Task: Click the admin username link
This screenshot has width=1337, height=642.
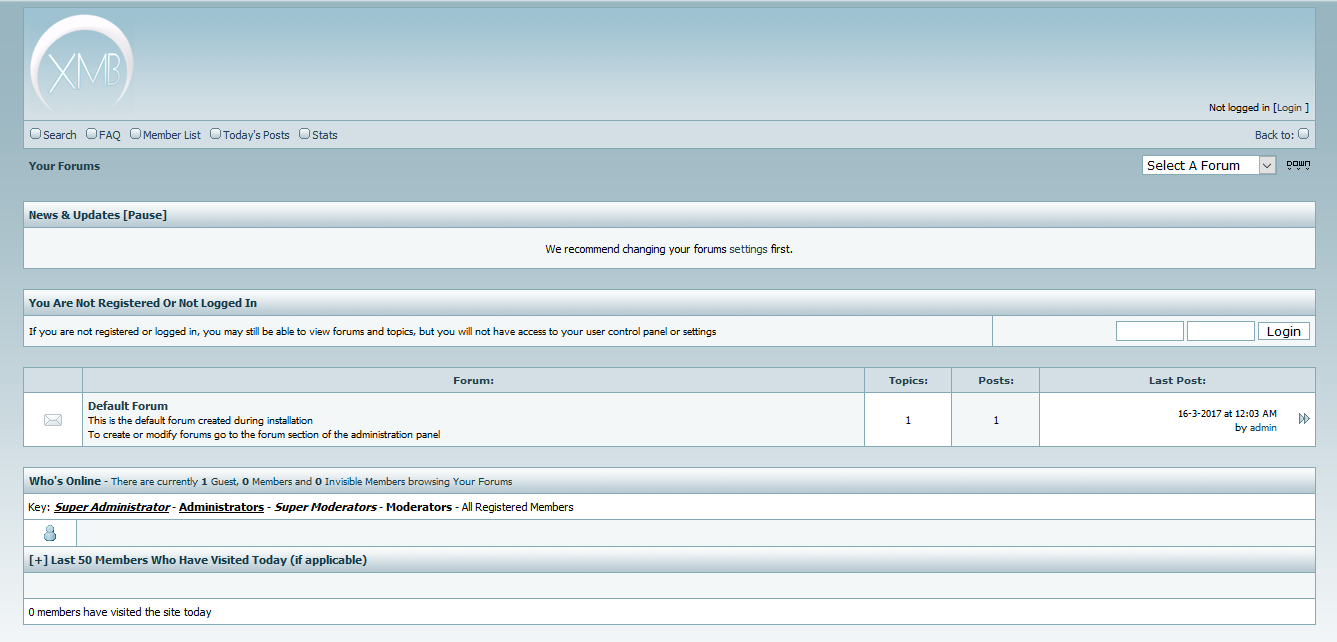Action: (x=1262, y=427)
